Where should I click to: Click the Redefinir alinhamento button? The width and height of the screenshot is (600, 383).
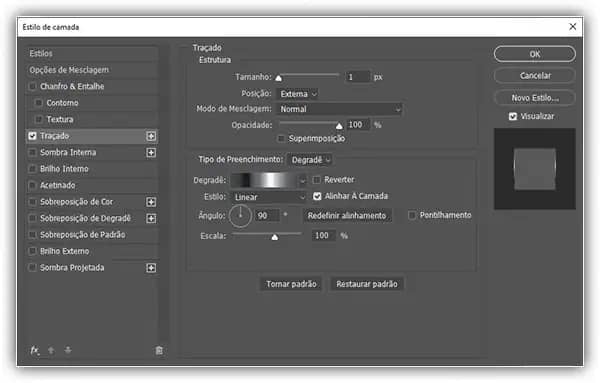click(347, 216)
